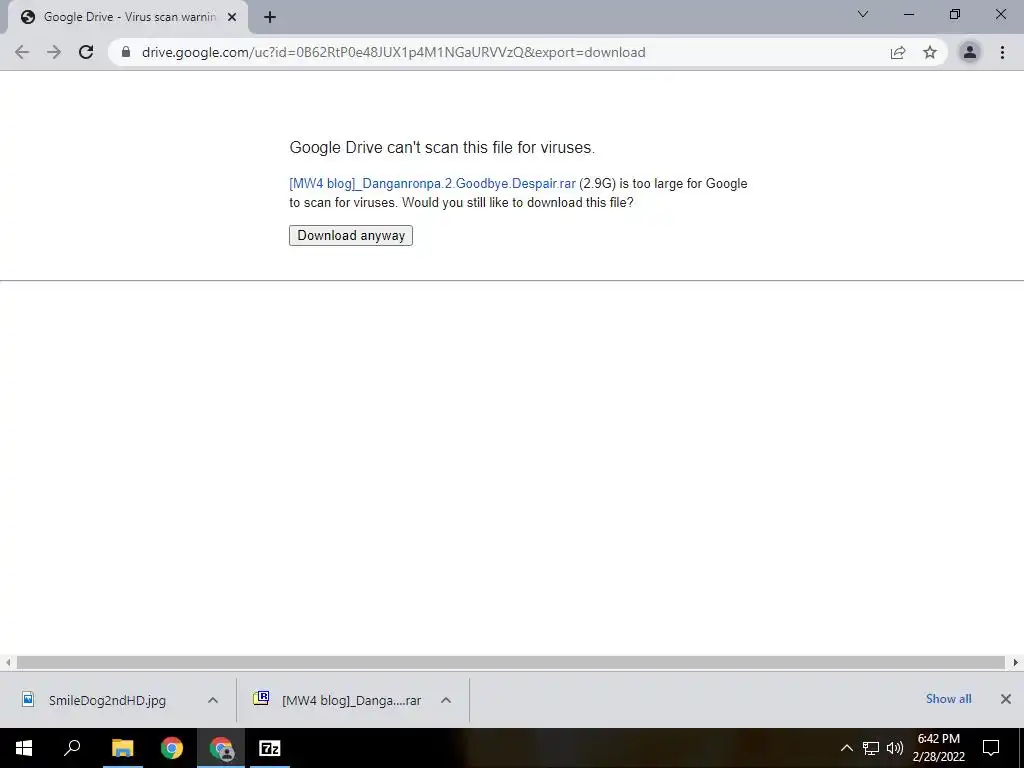Close the Chrome window

[1000, 14]
